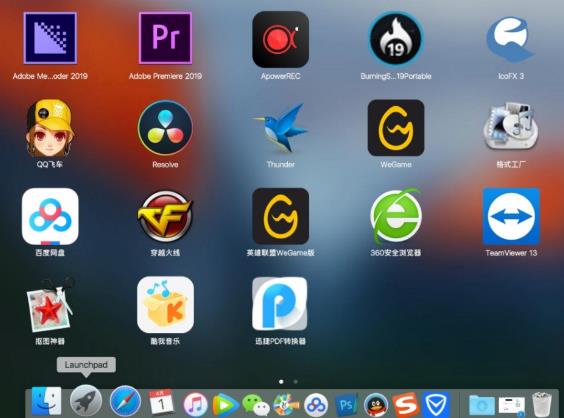Click the colorful pinwheel Dock icon

286,404
